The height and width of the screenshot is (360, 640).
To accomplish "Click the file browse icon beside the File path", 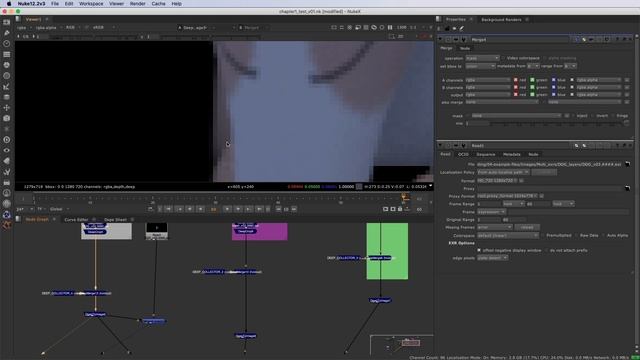I will click(627, 164).
